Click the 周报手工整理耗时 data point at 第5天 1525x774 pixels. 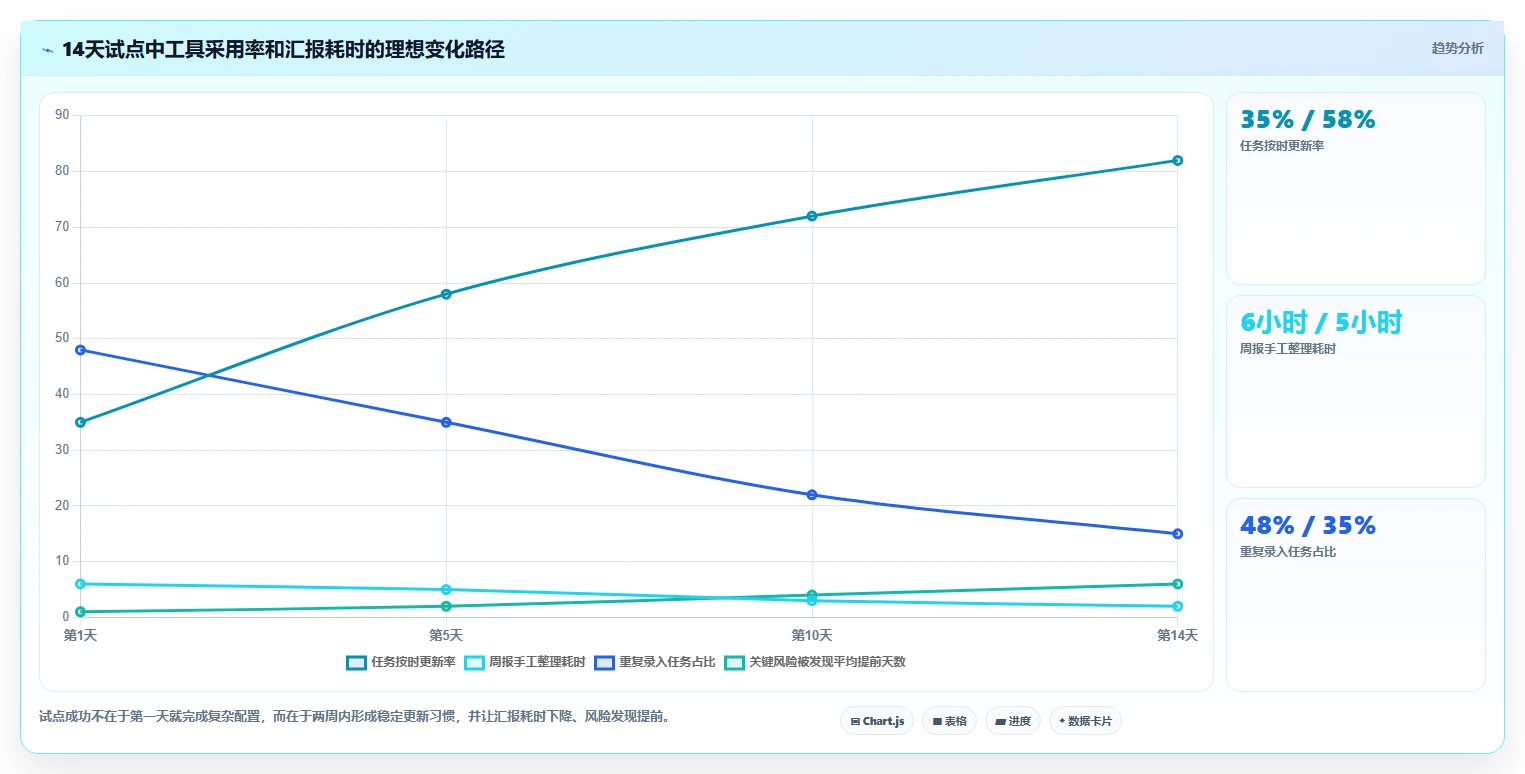[446, 590]
